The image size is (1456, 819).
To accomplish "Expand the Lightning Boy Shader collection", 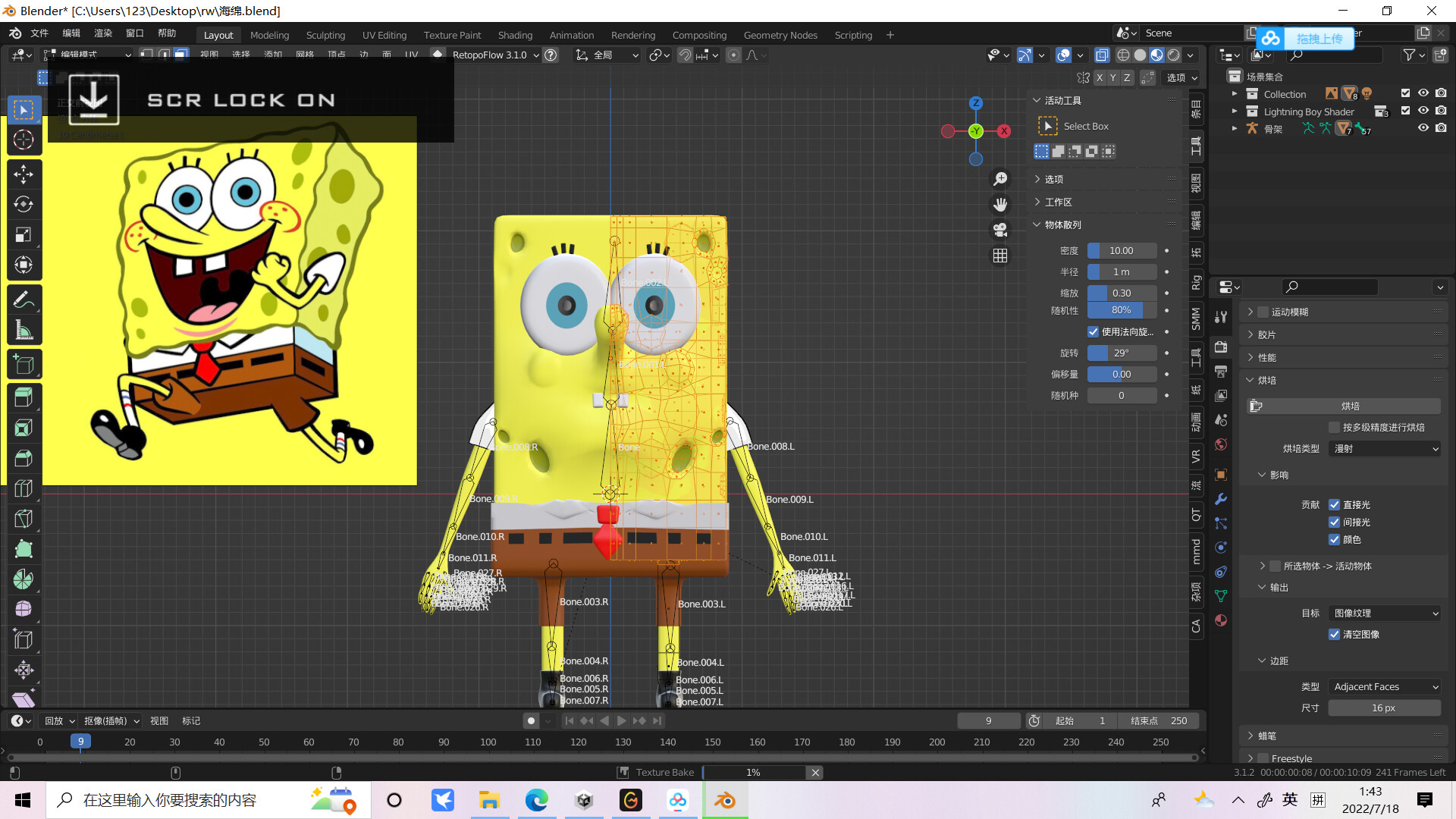I will 1235,111.
